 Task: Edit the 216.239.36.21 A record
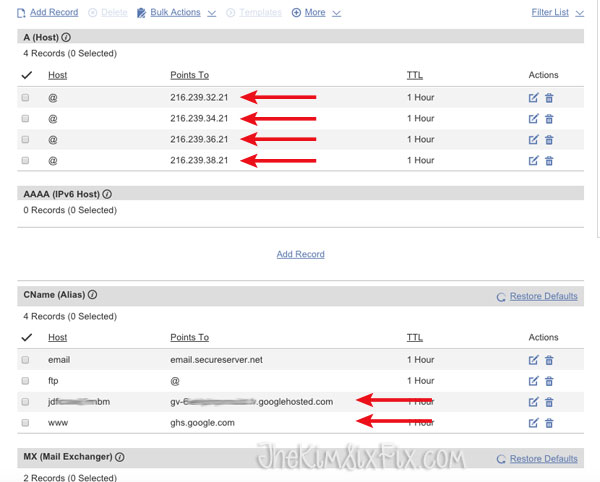[x=533, y=140]
